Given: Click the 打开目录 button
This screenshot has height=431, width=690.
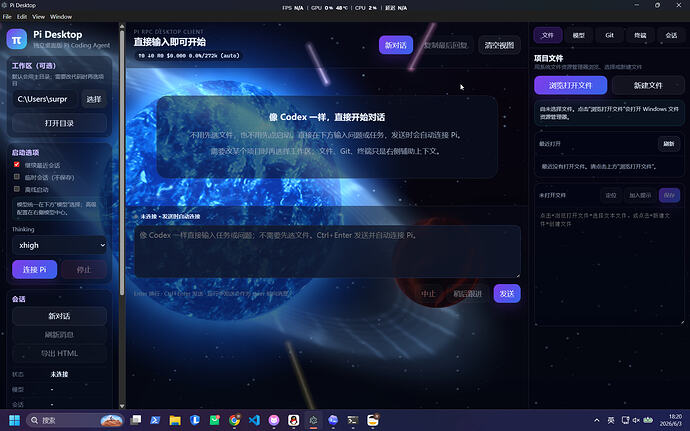Looking at the screenshot, I should [59, 123].
